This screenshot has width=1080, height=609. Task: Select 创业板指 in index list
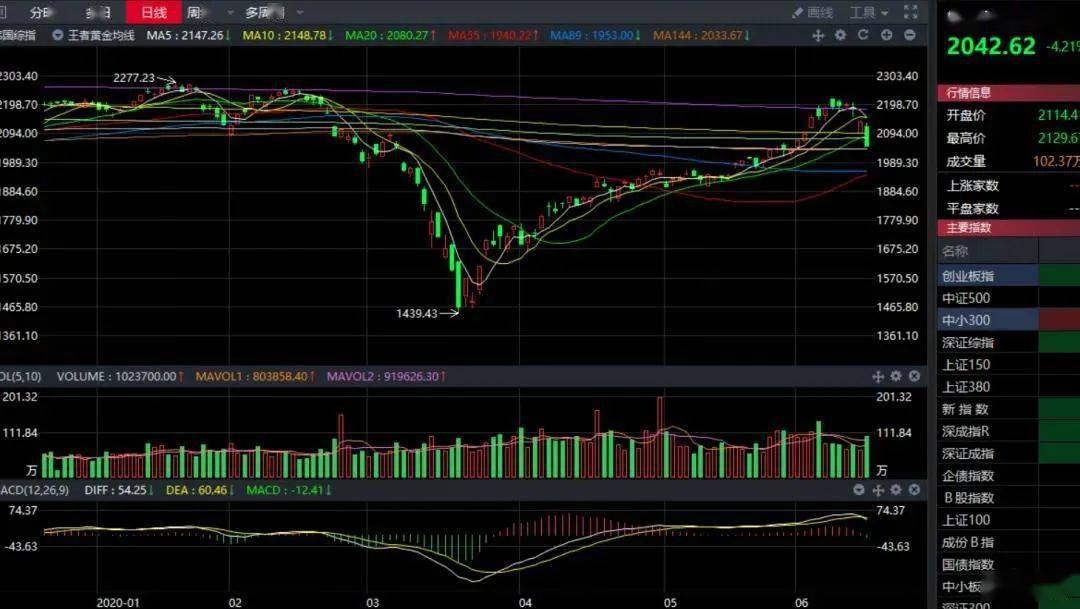(x=987, y=276)
